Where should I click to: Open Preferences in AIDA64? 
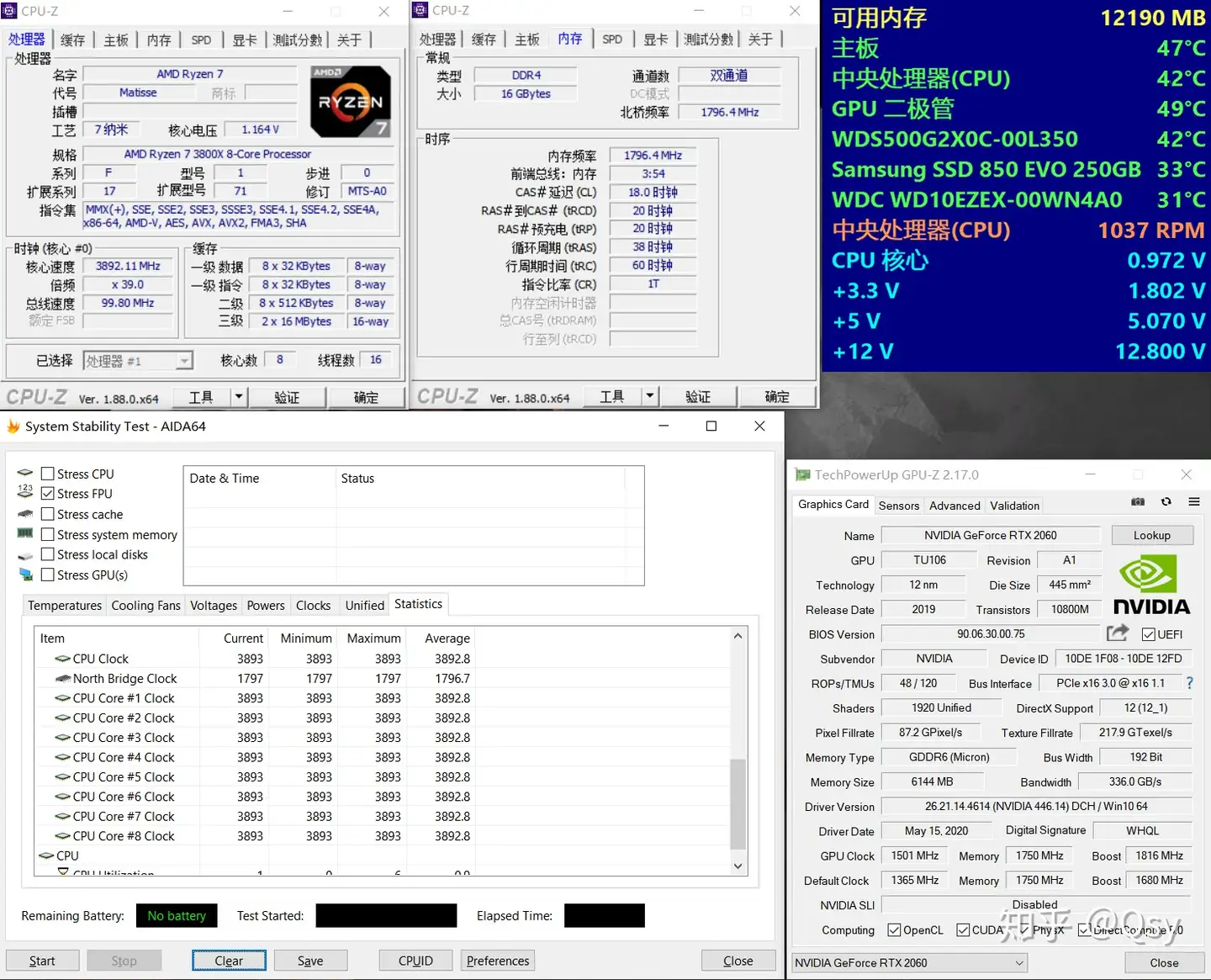pyautogui.click(x=498, y=961)
